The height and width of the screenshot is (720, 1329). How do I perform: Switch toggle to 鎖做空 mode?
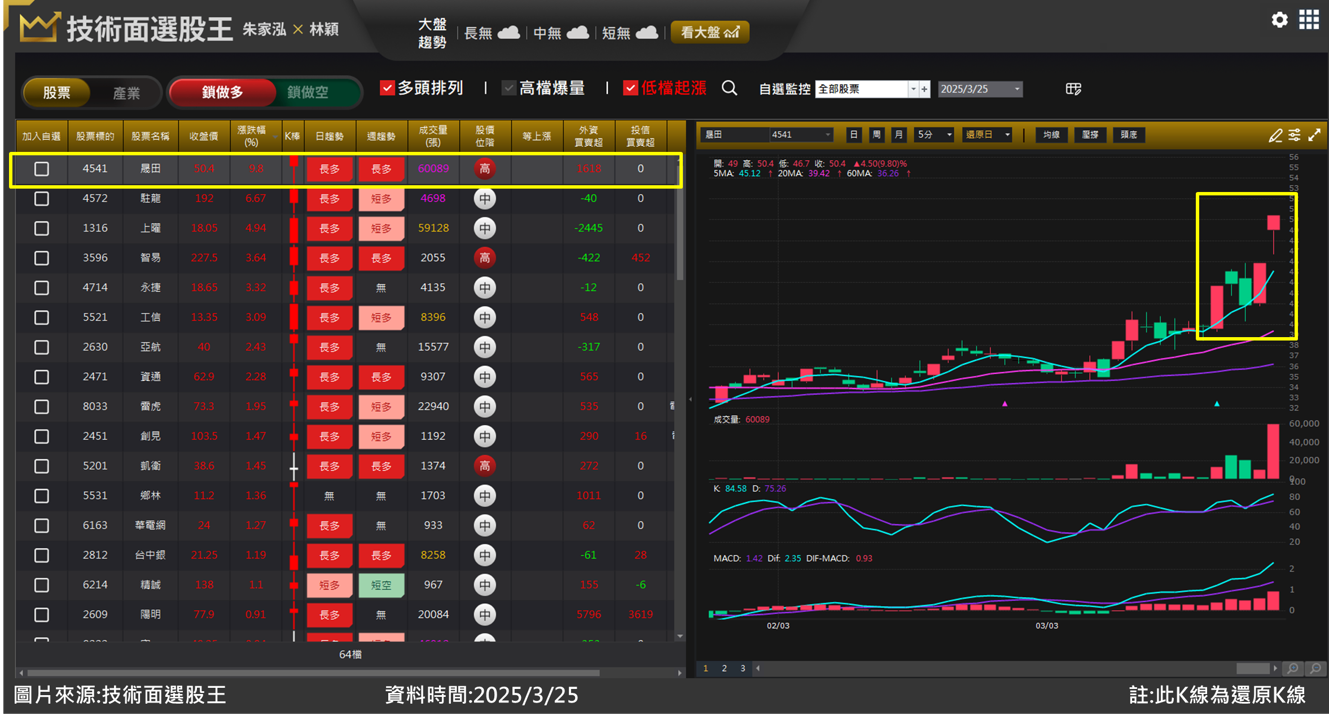point(307,92)
